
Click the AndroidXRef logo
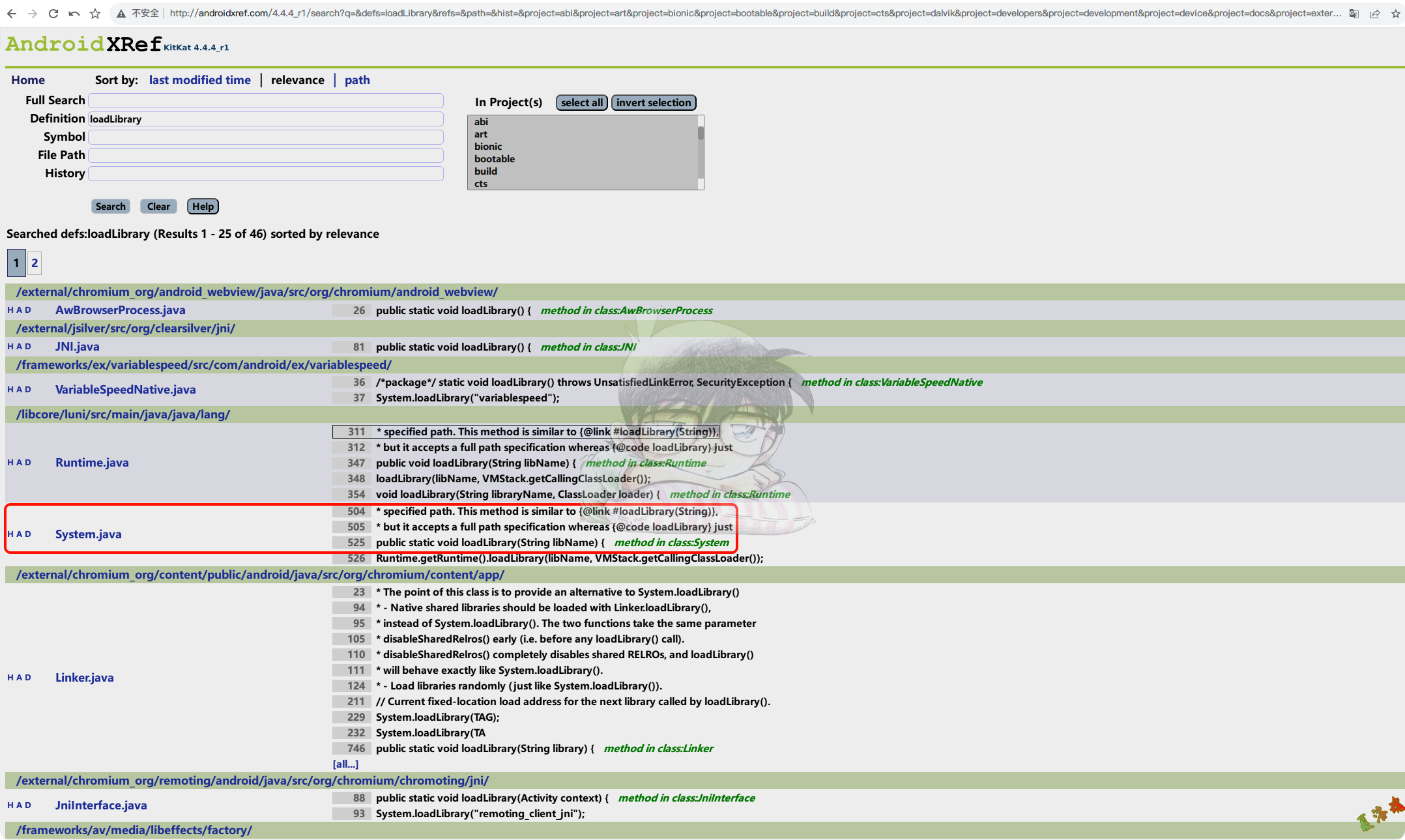coord(83,44)
